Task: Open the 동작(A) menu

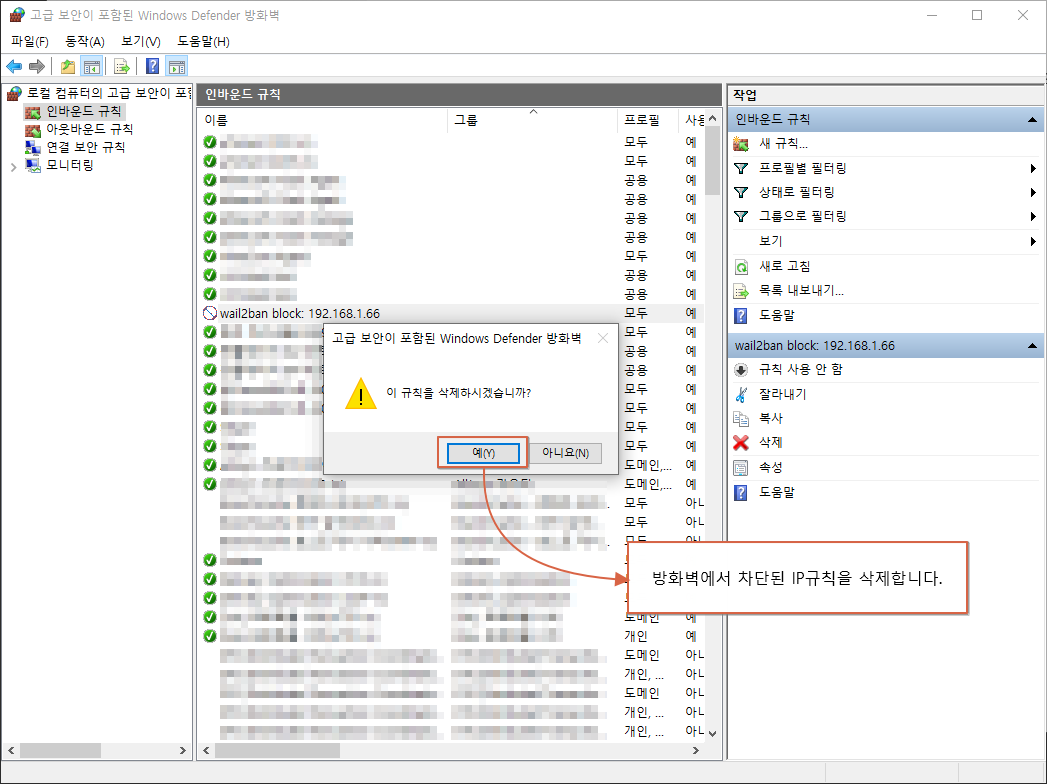Action: [x=85, y=41]
